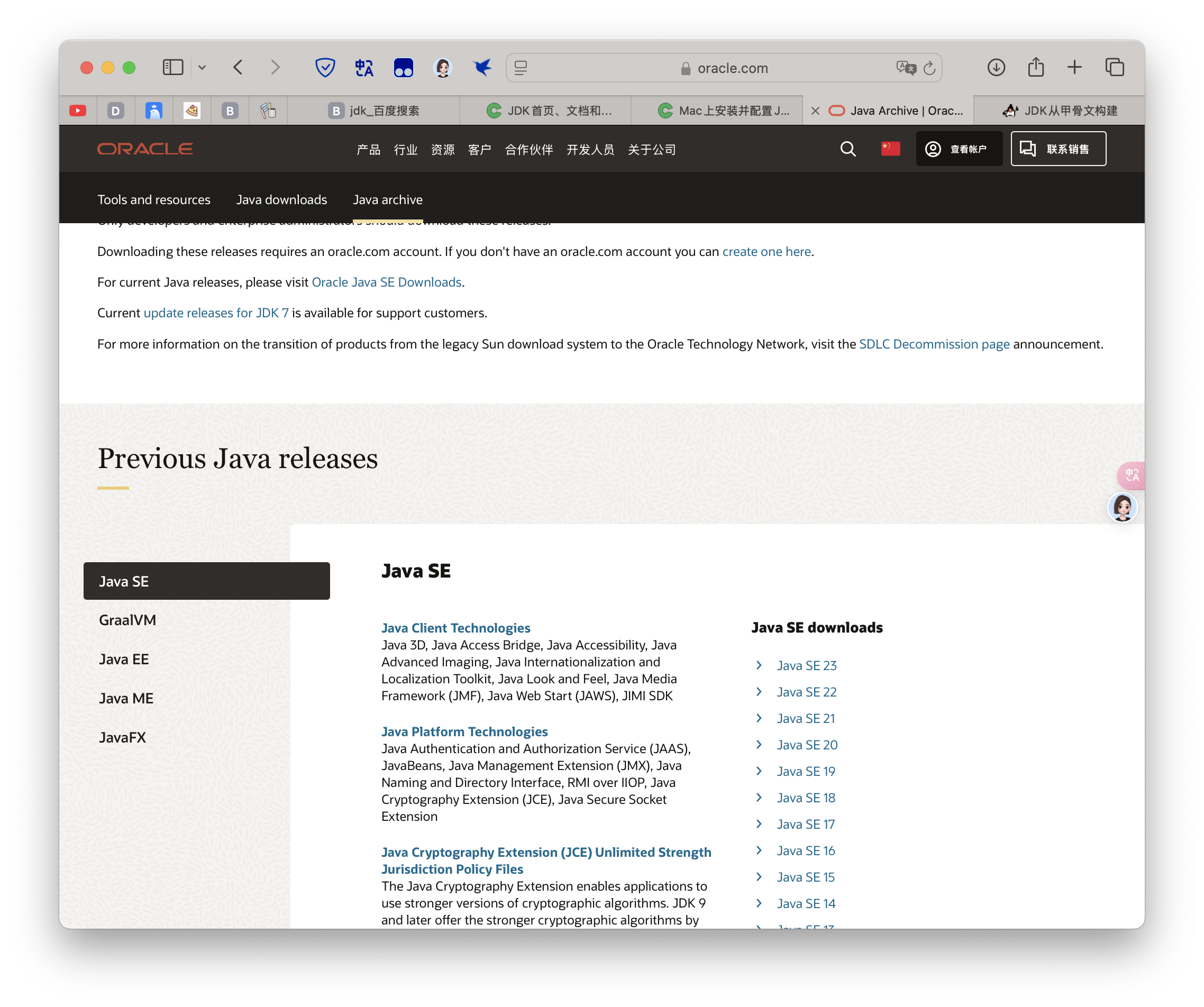The height and width of the screenshot is (1007, 1204).
Task: Open the Share menu
Action: [1036, 67]
